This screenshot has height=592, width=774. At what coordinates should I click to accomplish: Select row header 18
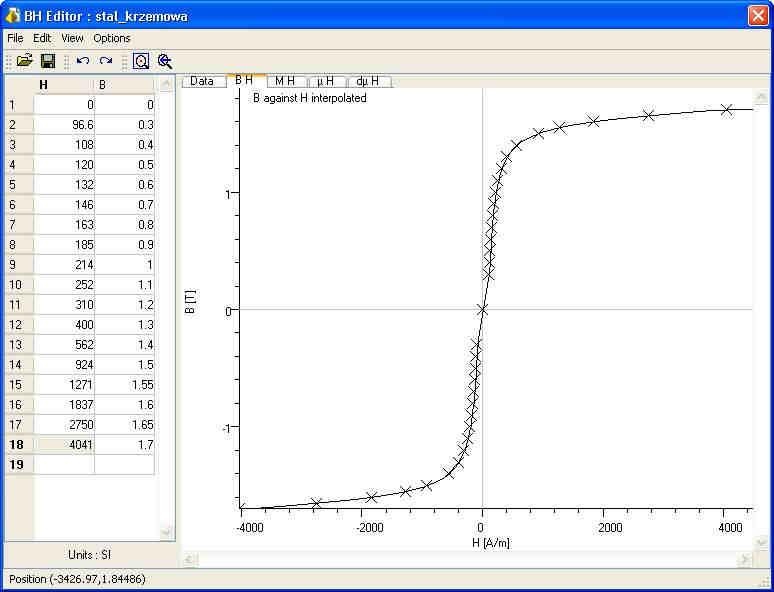point(19,444)
